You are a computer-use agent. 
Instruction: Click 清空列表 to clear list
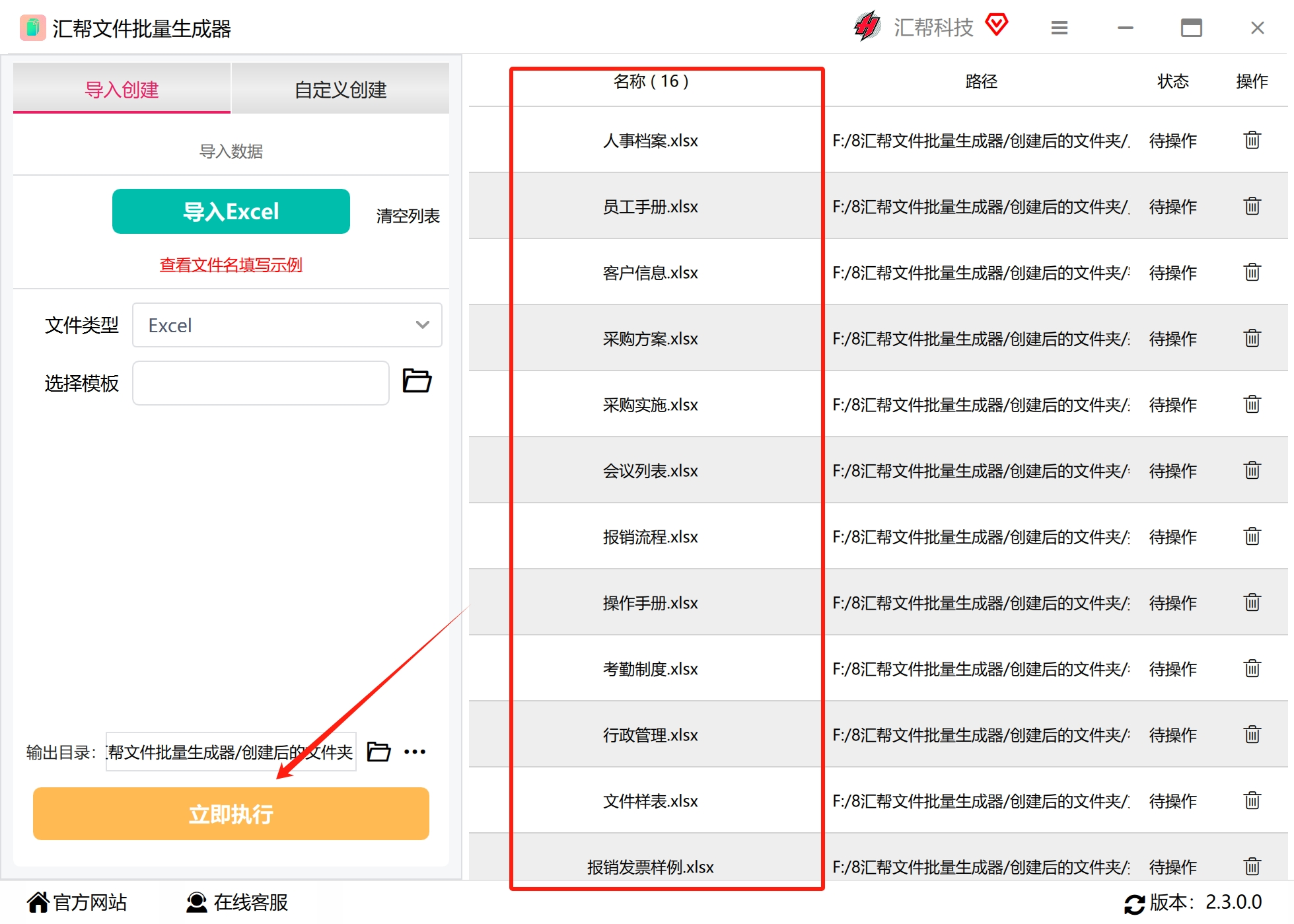[x=408, y=216]
